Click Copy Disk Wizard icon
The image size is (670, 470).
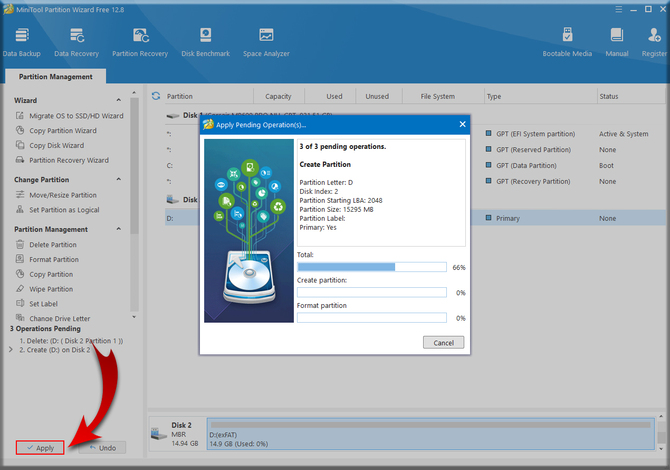click(20, 145)
